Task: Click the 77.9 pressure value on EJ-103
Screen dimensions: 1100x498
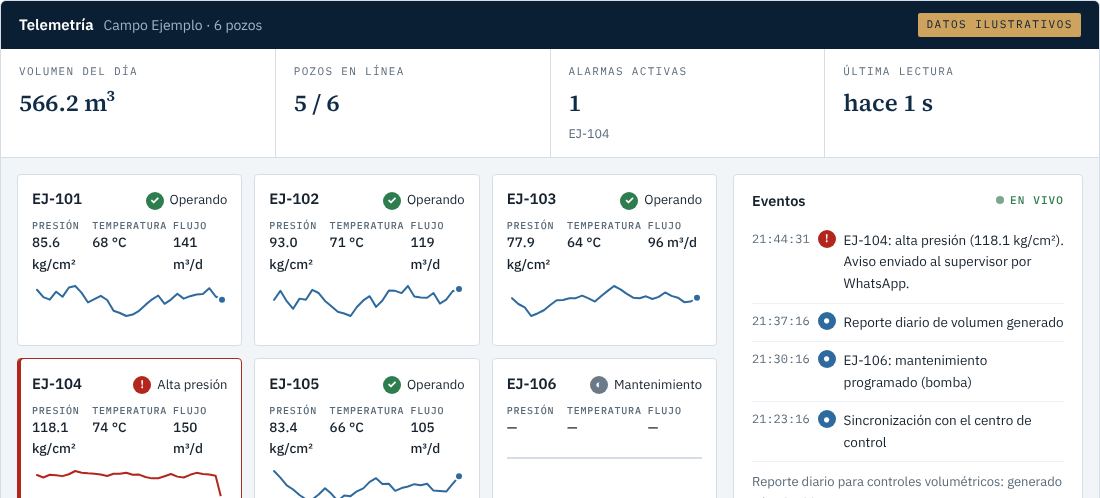Action: pos(521,243)
